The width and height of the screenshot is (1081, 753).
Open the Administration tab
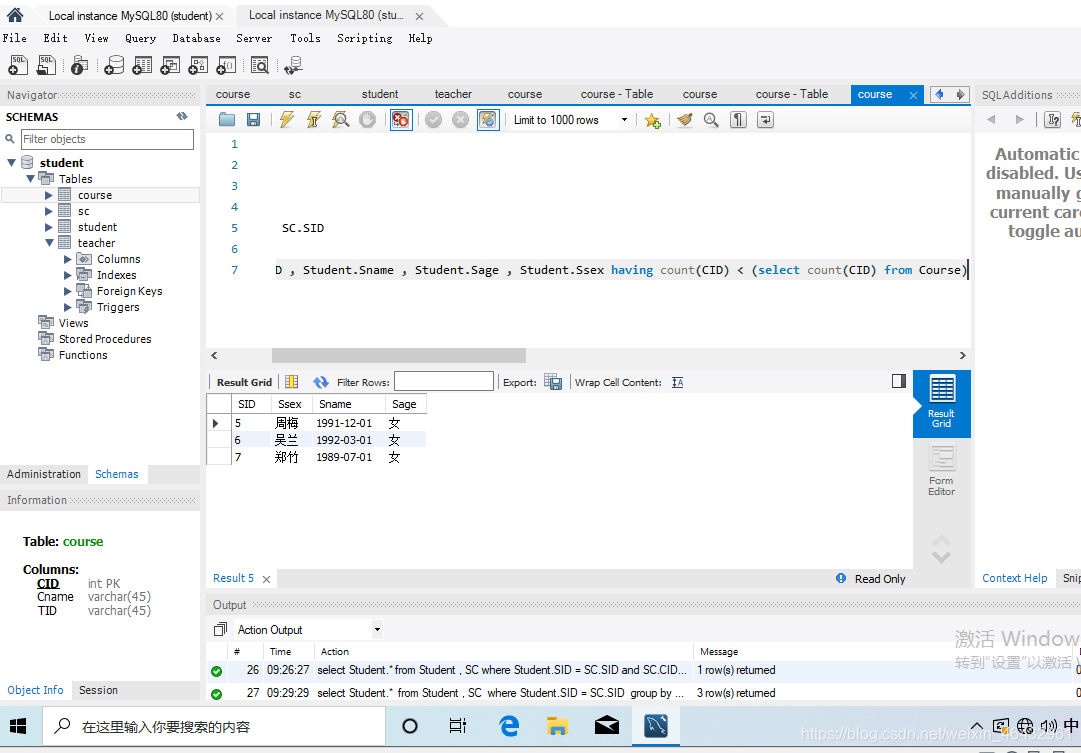(44, 474)
